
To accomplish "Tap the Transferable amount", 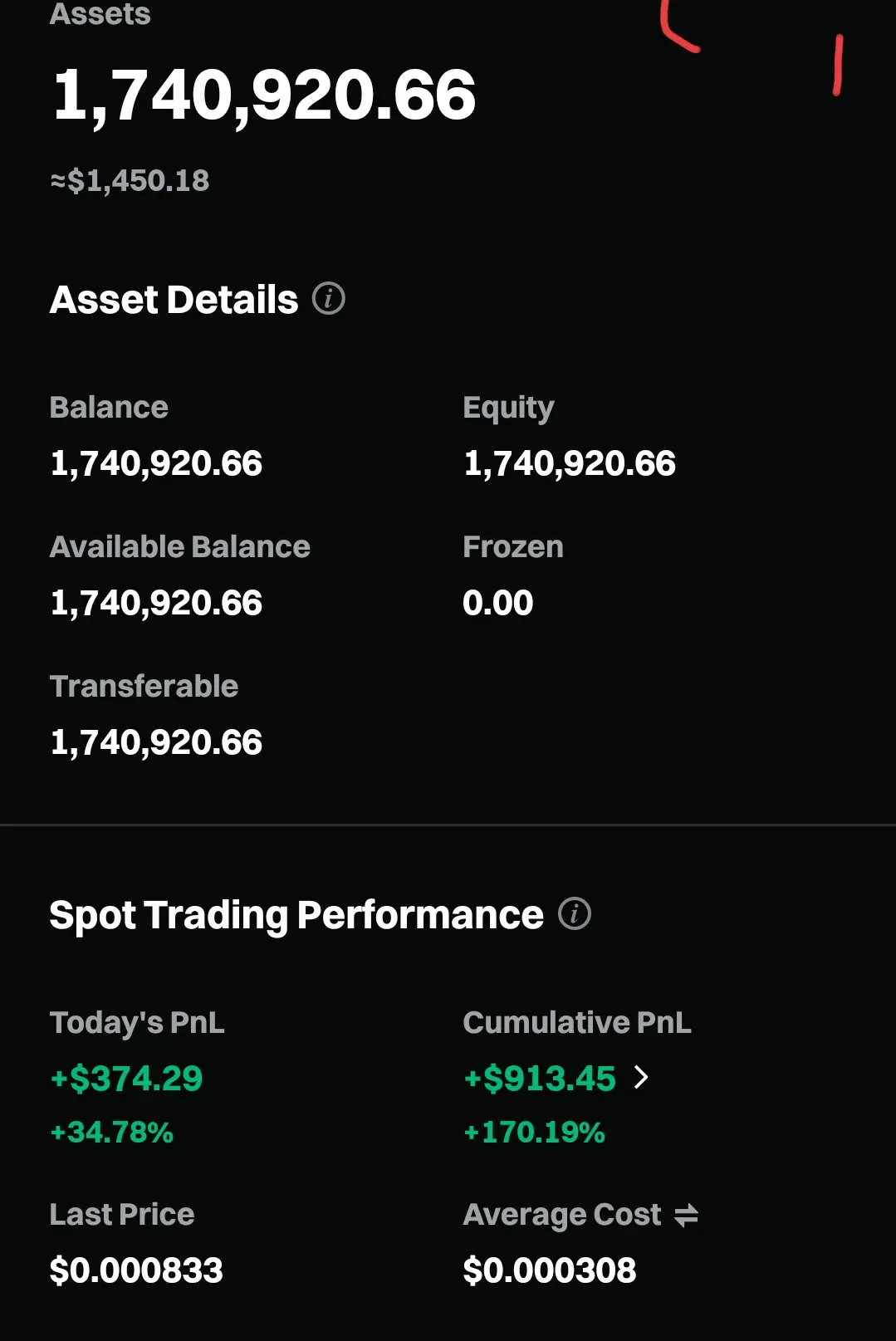I will pyautogui.click(x=156, y=742).
